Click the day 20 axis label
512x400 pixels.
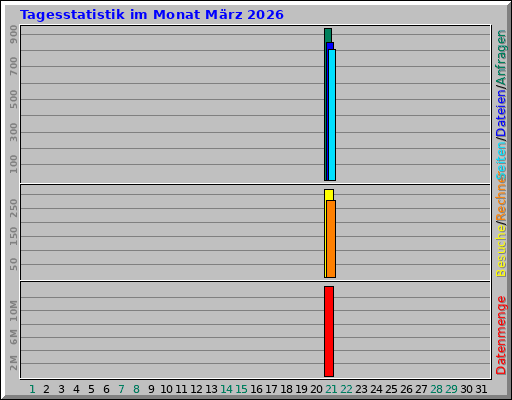pyautogui.click(x=316, y=389)
